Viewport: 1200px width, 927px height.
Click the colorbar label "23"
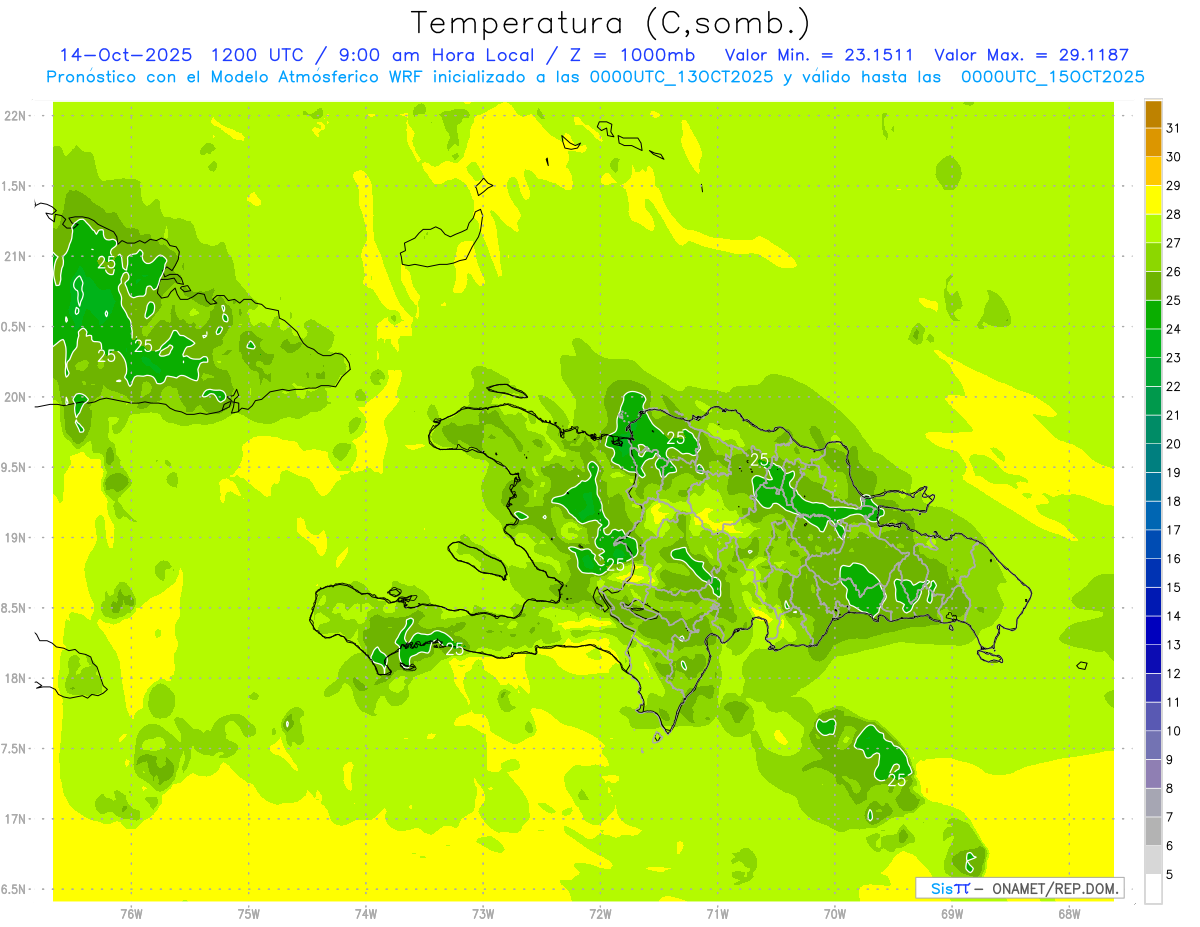coord(1174,358)
